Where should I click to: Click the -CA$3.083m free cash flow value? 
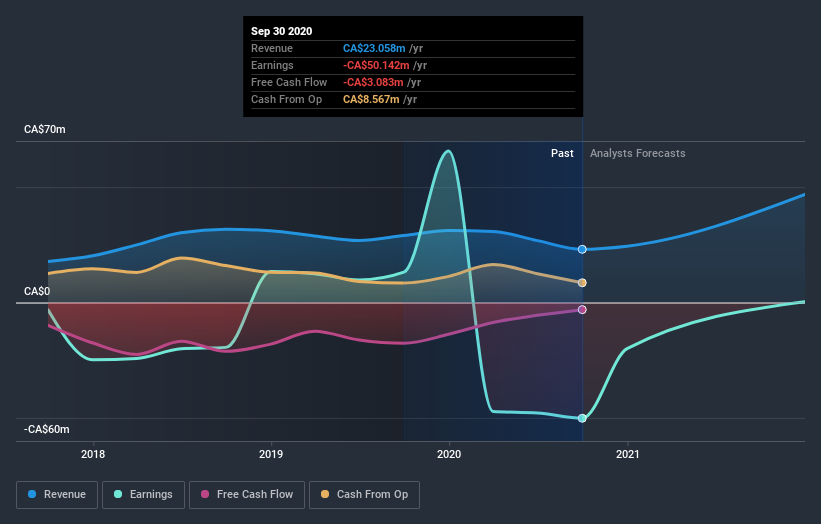coord(373,82)
